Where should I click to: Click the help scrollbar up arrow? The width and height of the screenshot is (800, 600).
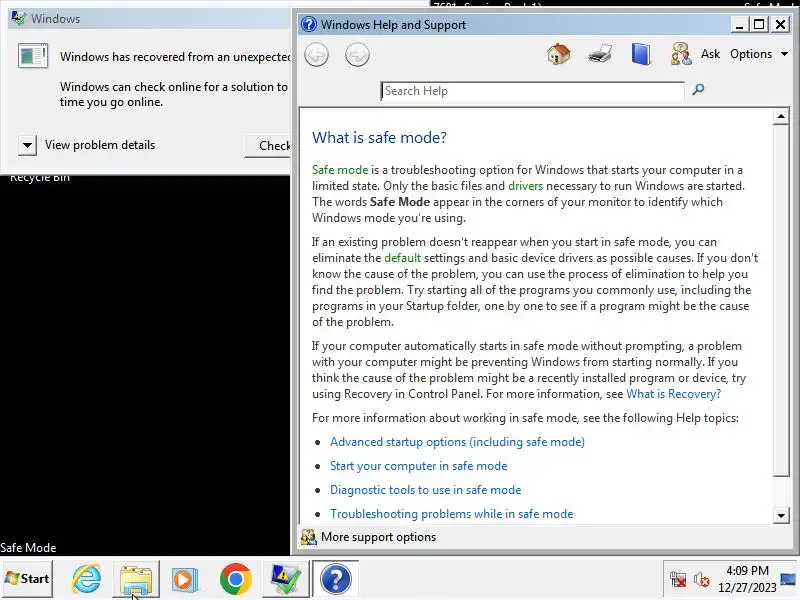point(781,117)
